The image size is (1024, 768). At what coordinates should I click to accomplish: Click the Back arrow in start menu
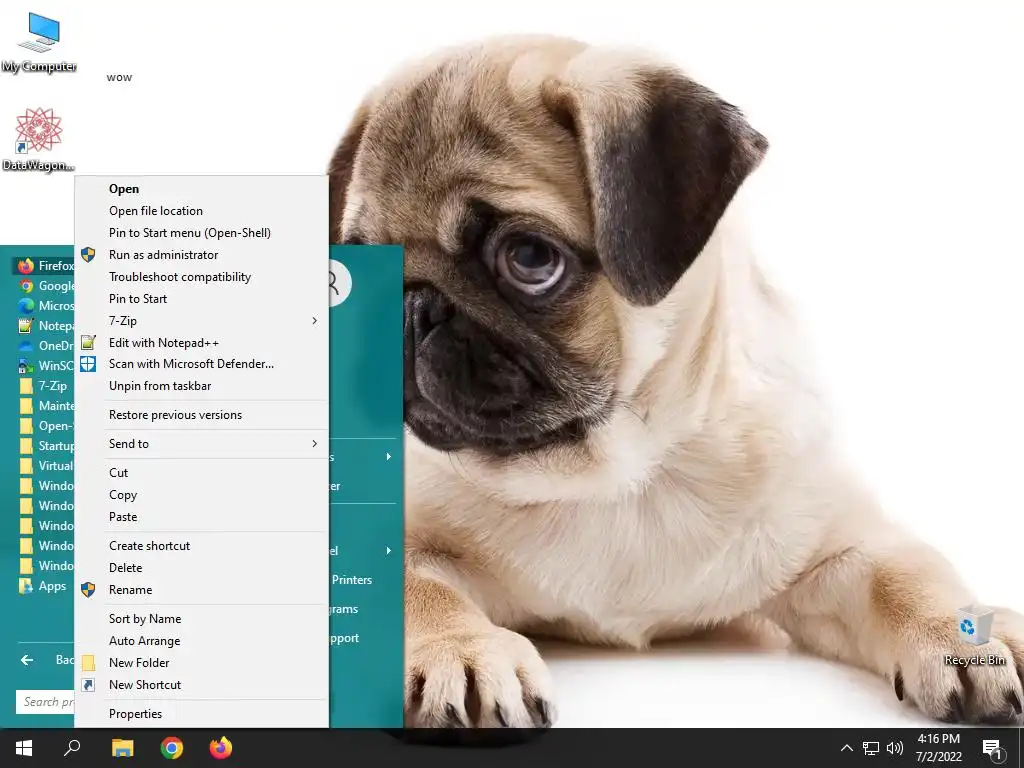coord(27,660)
